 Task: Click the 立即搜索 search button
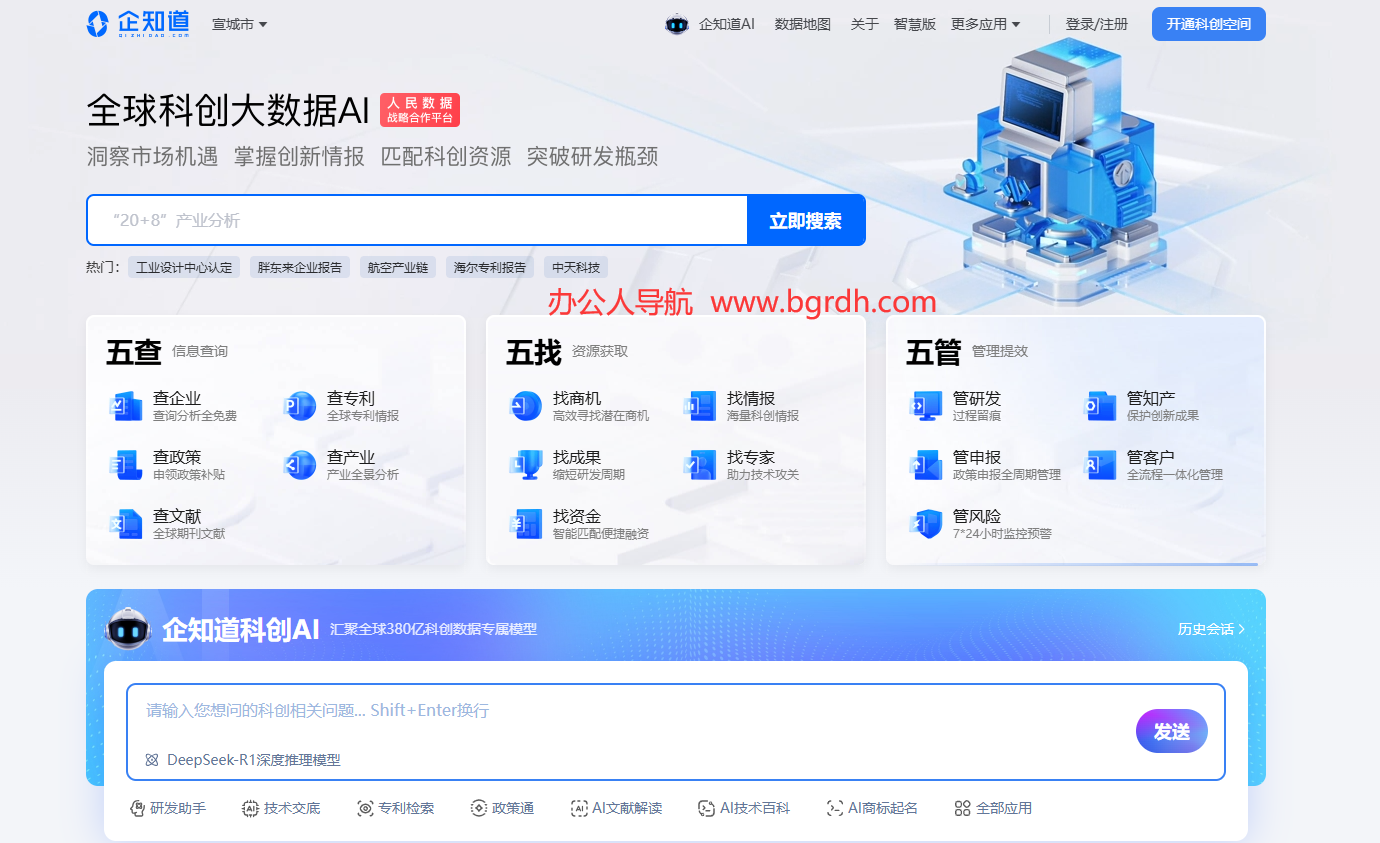[x=805, y=221]
